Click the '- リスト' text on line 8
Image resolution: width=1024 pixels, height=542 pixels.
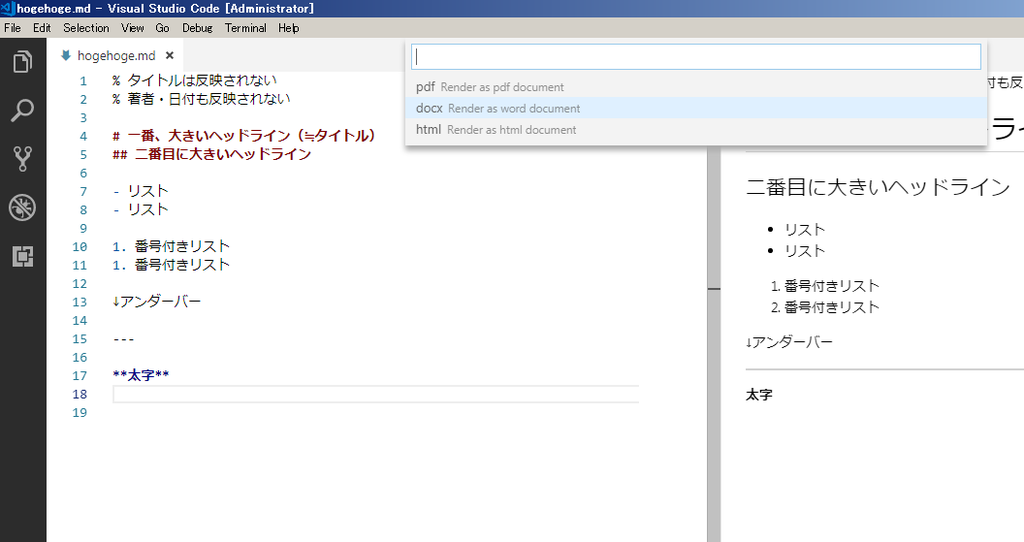pyautogui.click(x=140, y=210)
